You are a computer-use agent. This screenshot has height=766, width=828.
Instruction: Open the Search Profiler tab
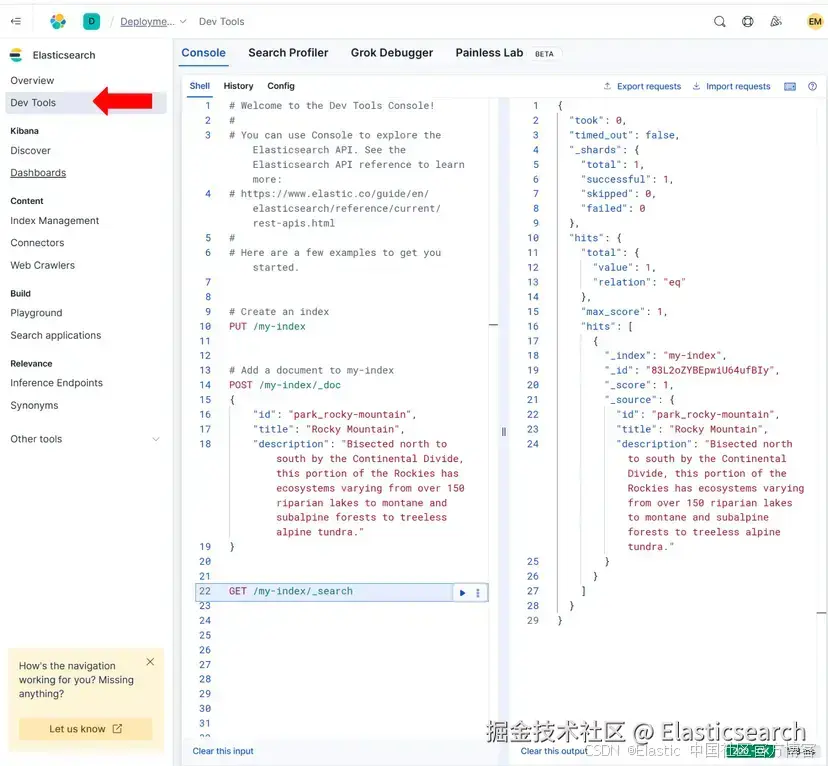(x=288, y=53)
